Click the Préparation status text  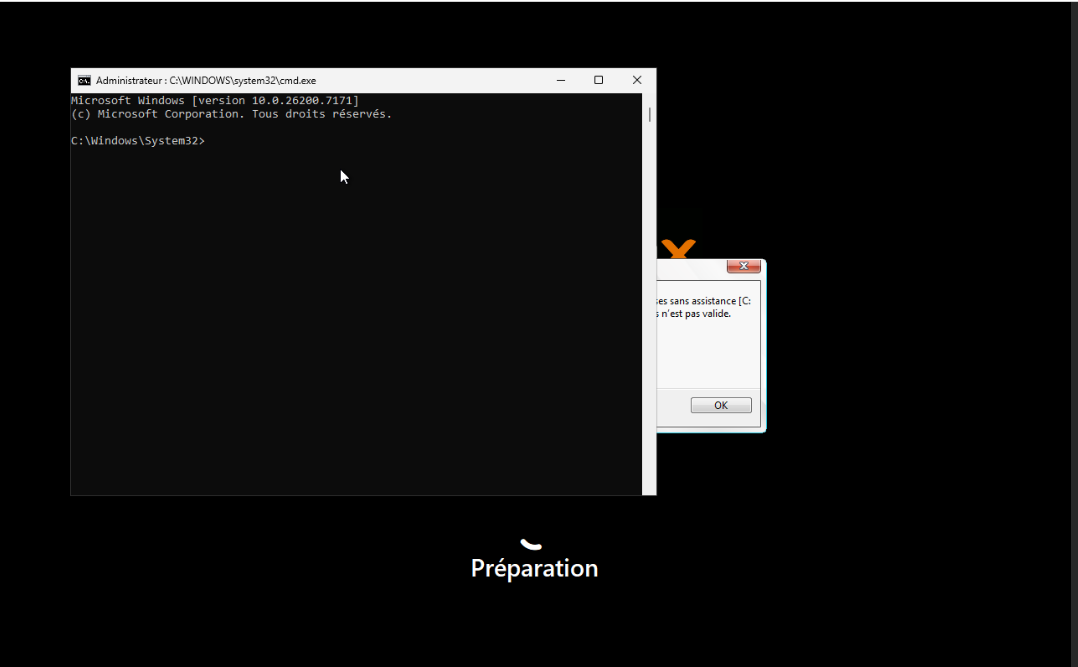click(x=534, y=569)
